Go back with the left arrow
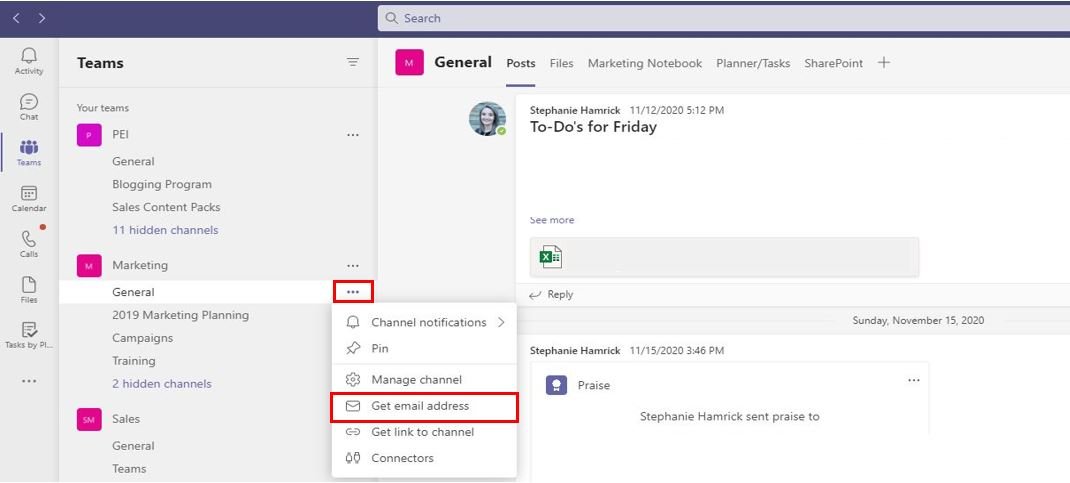The width and height of the screenshot is (1070, 483). pos(16,18)
